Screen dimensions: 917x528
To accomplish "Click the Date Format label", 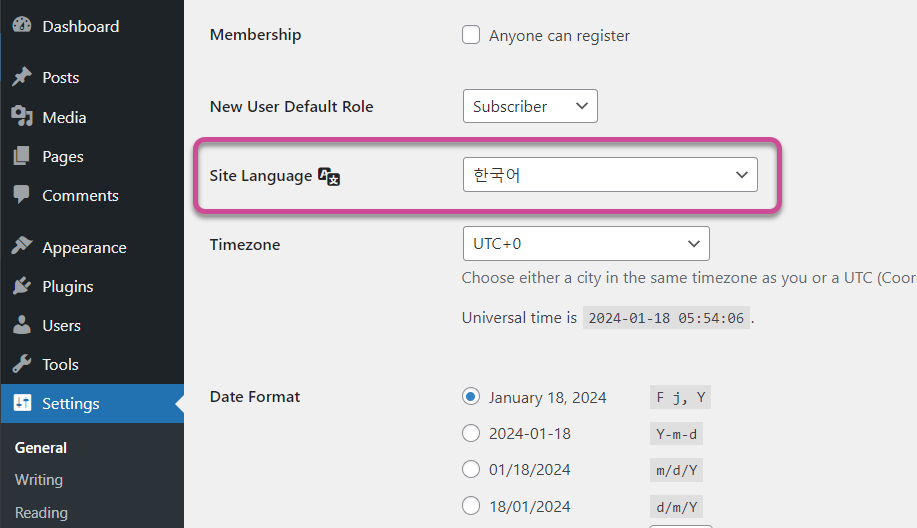I will pyautogui.click(x=255, y=396).
